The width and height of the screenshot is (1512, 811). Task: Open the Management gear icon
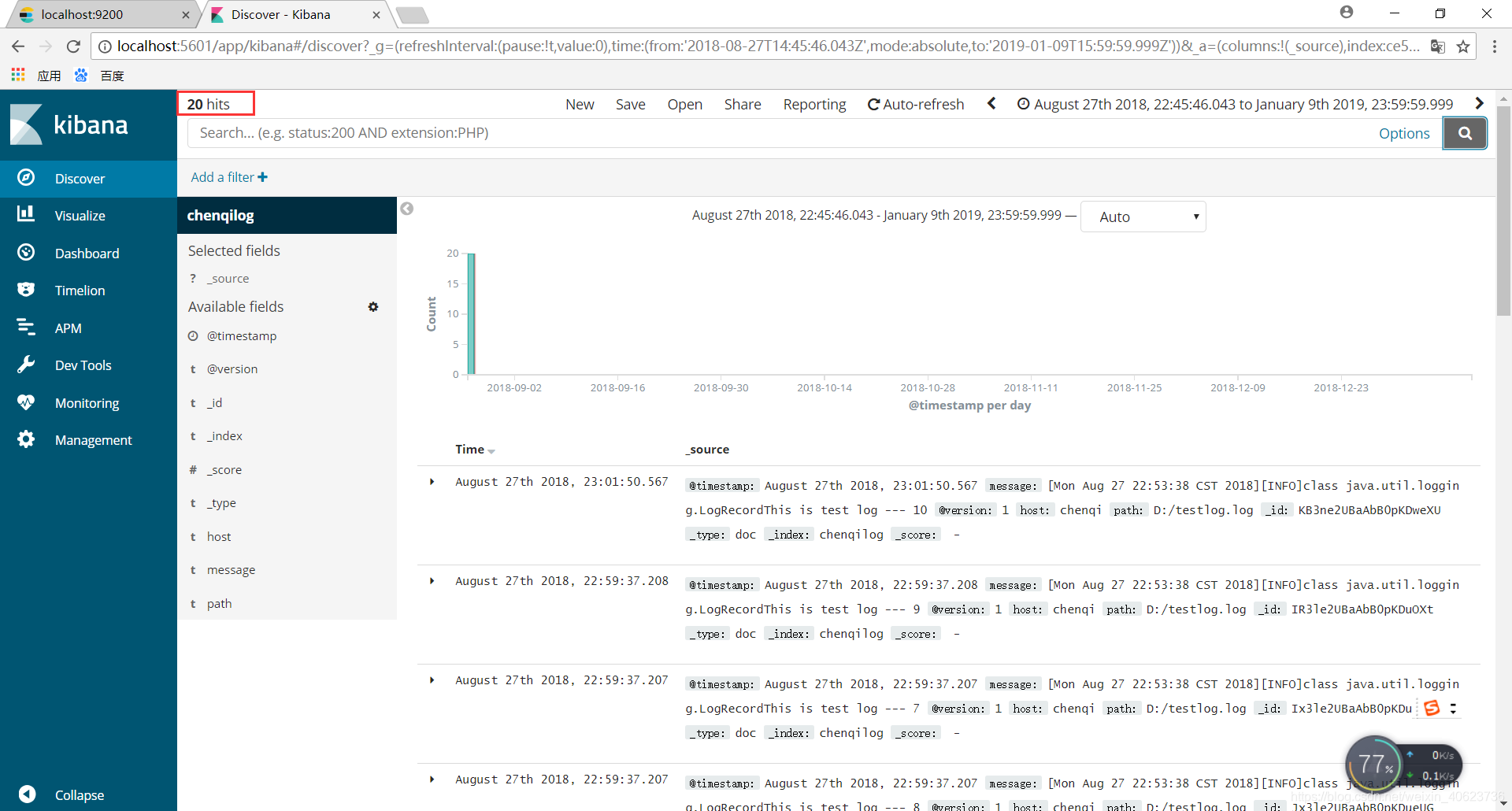click(x=26, y=439)
